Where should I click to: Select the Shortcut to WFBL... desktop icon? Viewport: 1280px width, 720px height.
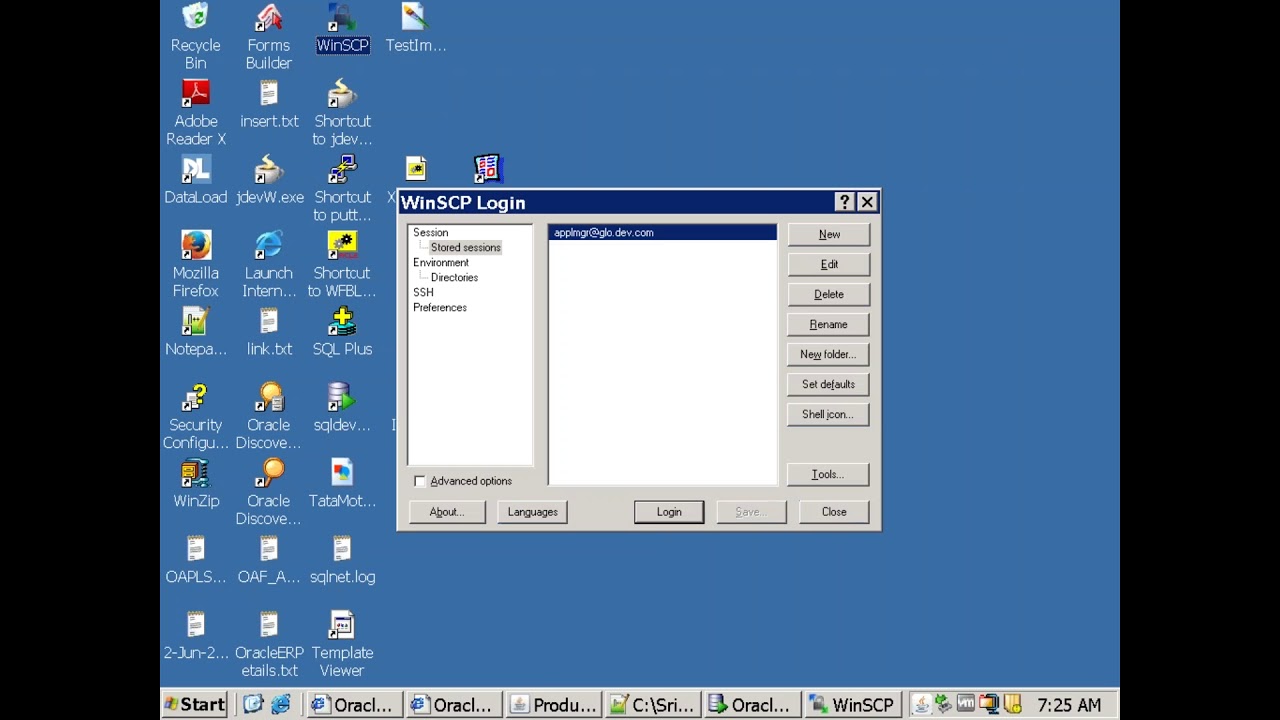[x=342, y=264]
